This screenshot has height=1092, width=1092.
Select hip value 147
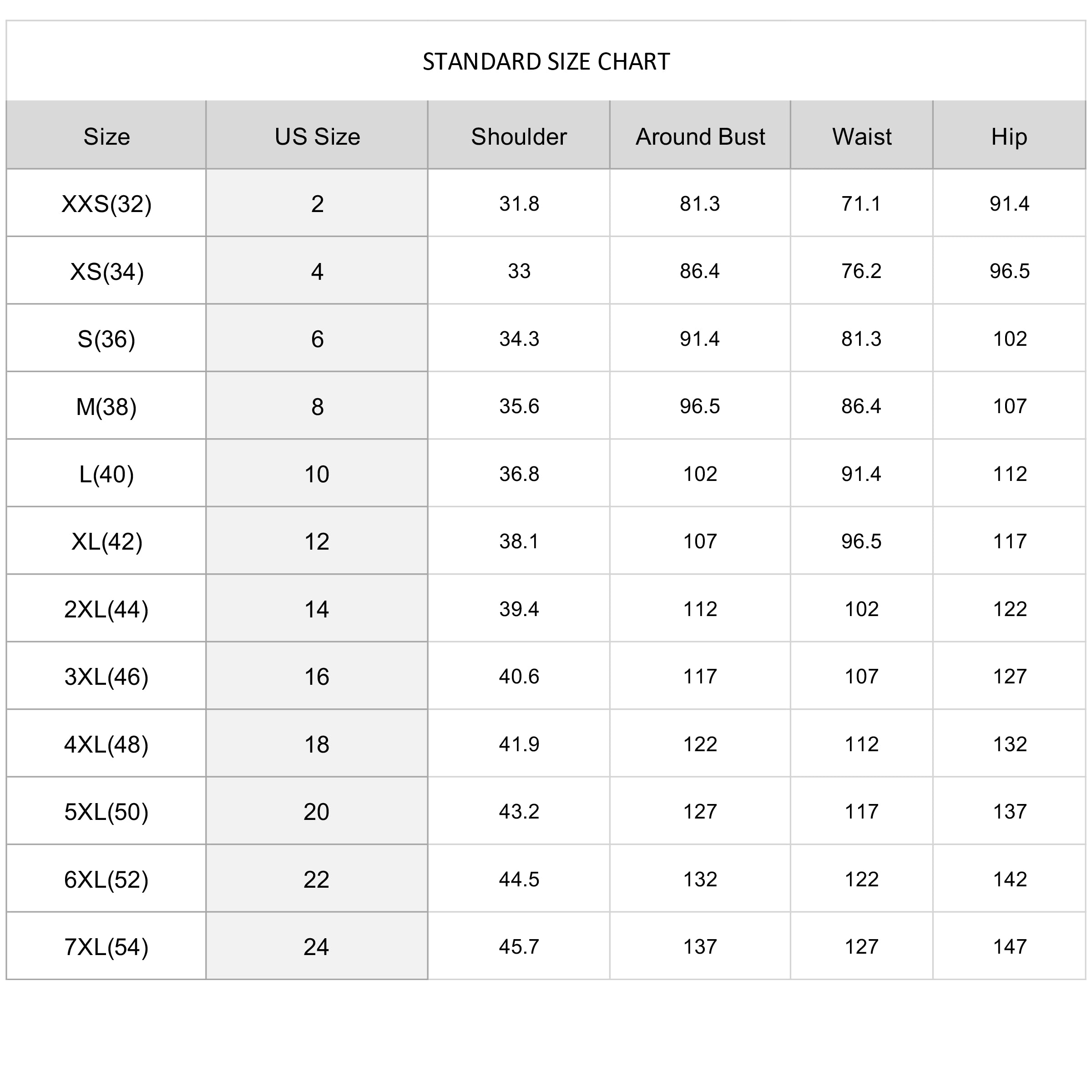click(1010, 947)
